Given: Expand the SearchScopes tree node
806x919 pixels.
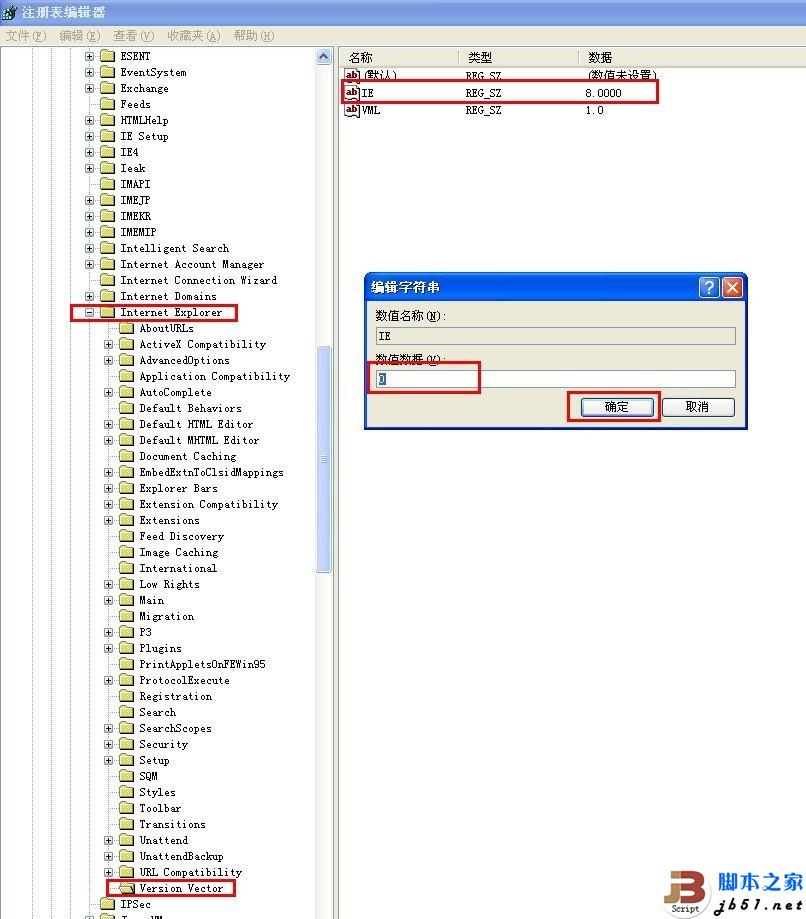Looking at the screenshot, I should click(108, 728).
